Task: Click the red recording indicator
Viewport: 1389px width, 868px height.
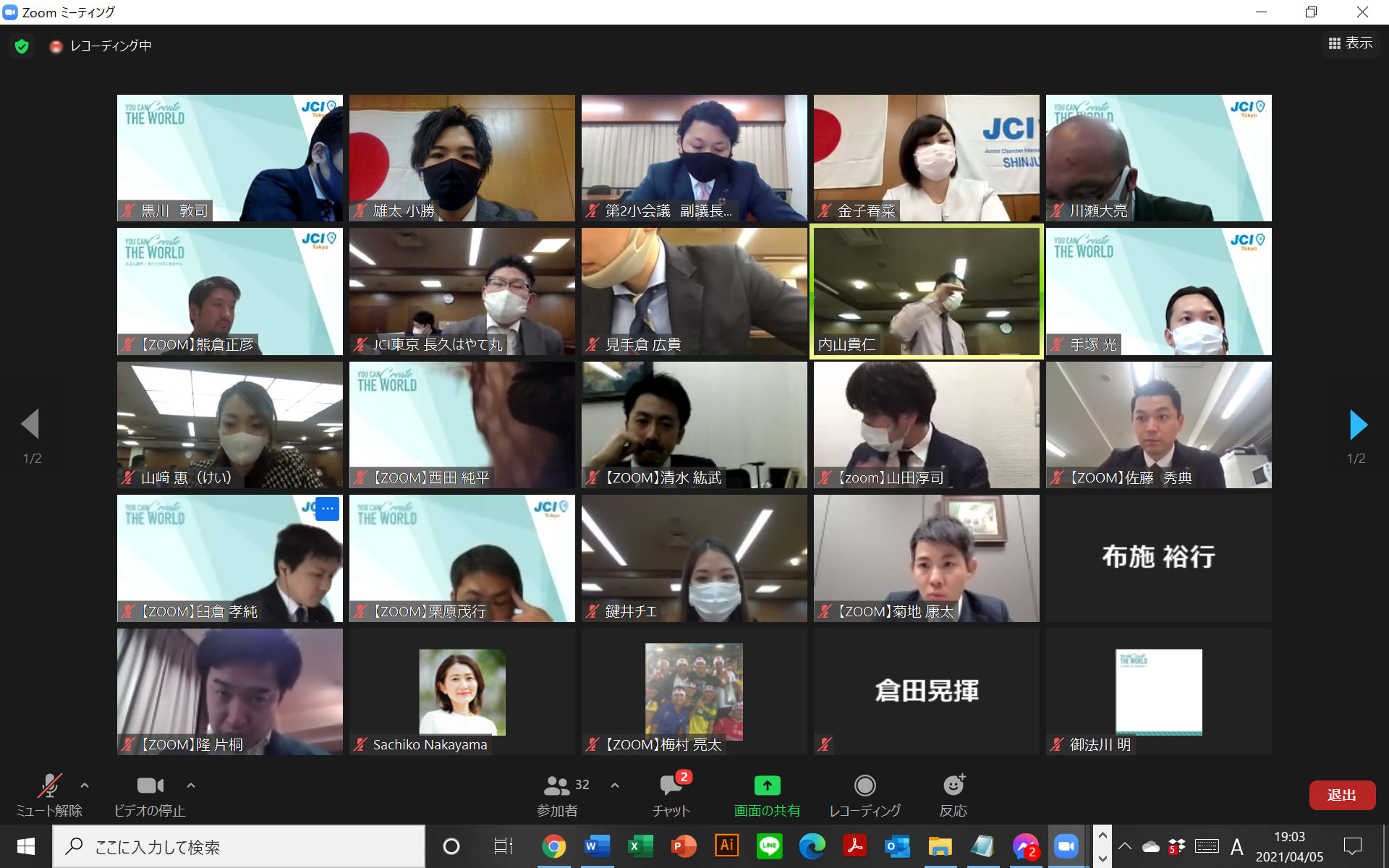Action: pyautogui.click(x=56, y=46)
